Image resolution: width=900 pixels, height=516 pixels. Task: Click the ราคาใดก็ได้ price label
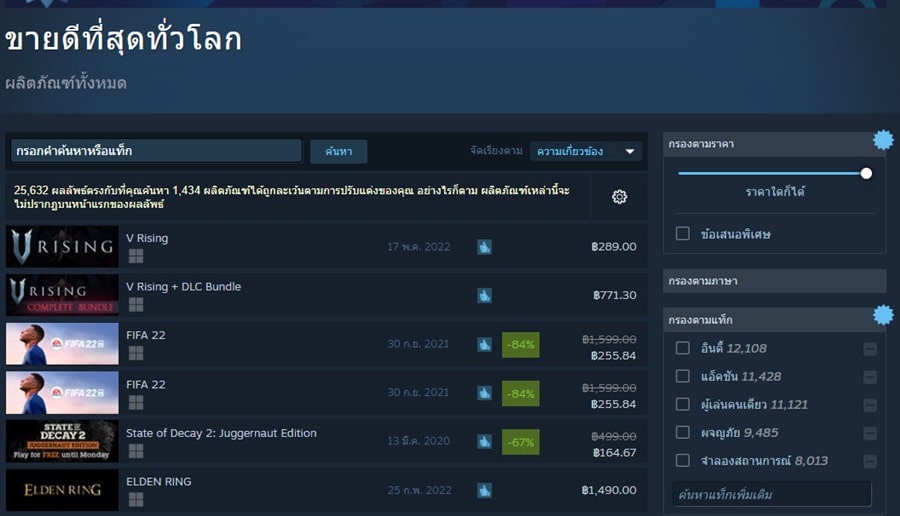pyautogui.click(x=775, y=192)
